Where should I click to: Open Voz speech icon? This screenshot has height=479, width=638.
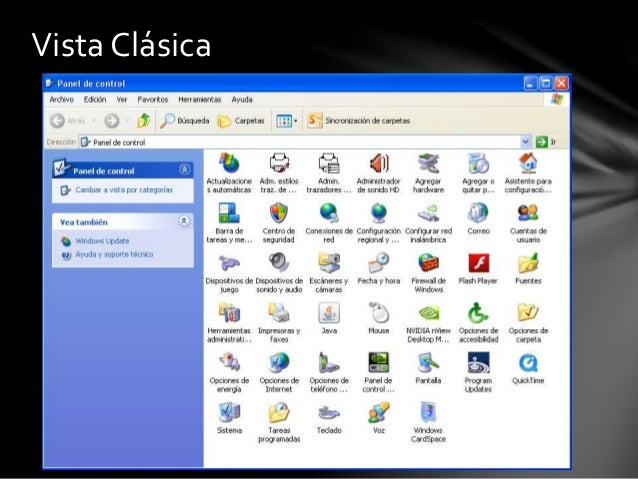coord(378,413)
